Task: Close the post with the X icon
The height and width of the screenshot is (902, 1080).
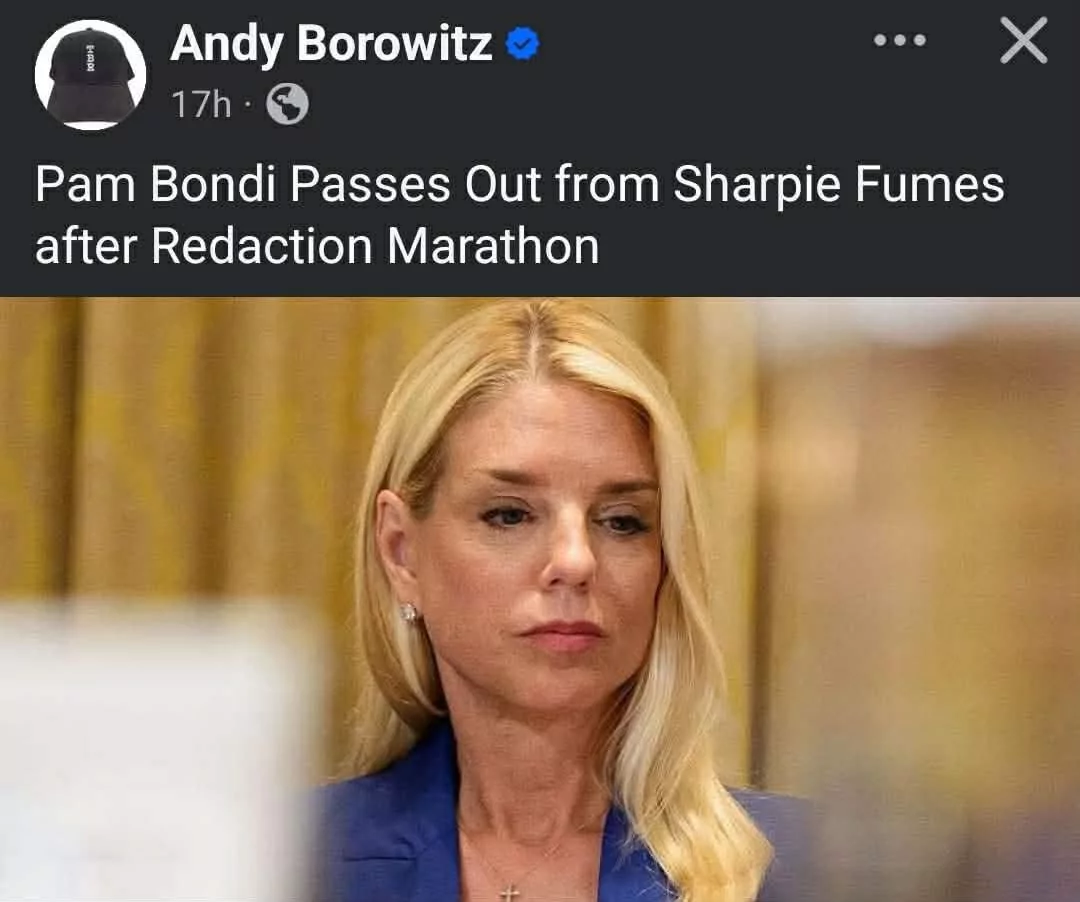Action: click(1024, 41)
